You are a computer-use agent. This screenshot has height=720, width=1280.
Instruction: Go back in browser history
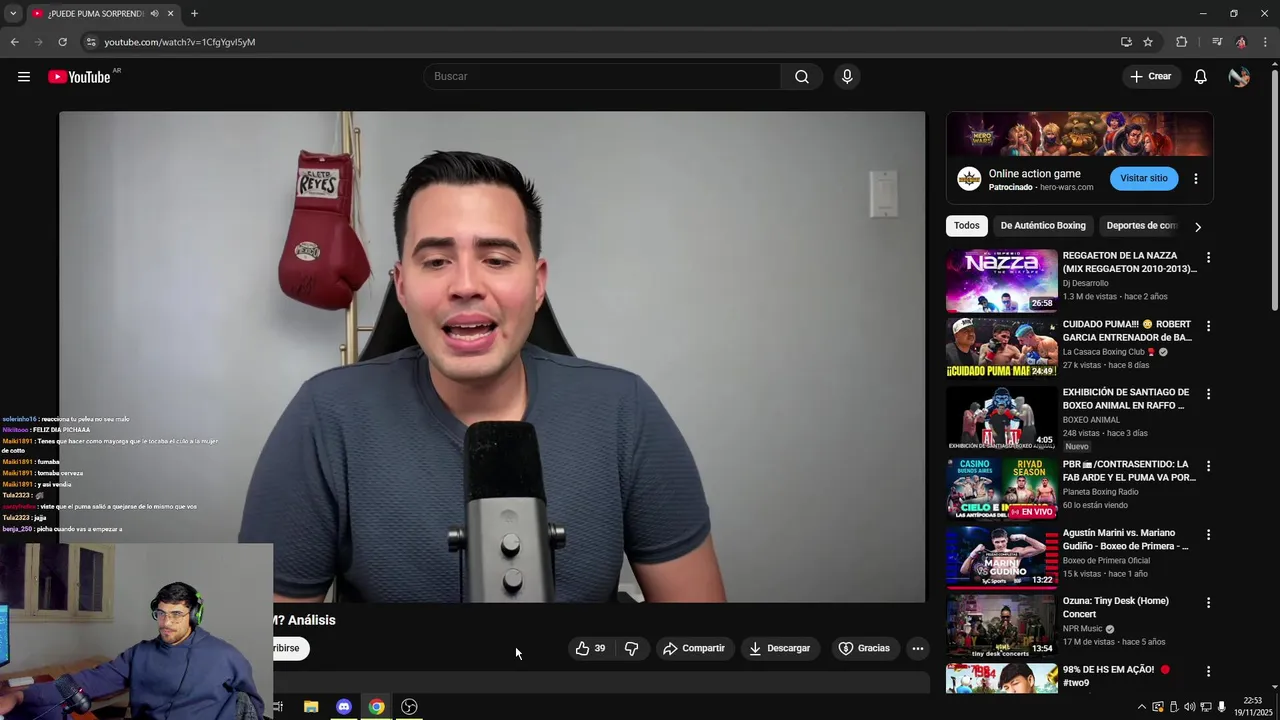[14, 42]
